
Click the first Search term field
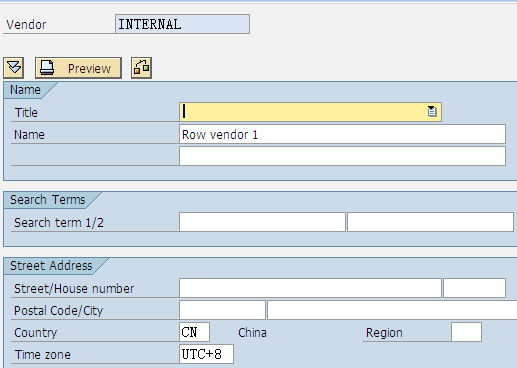(262, 222)
